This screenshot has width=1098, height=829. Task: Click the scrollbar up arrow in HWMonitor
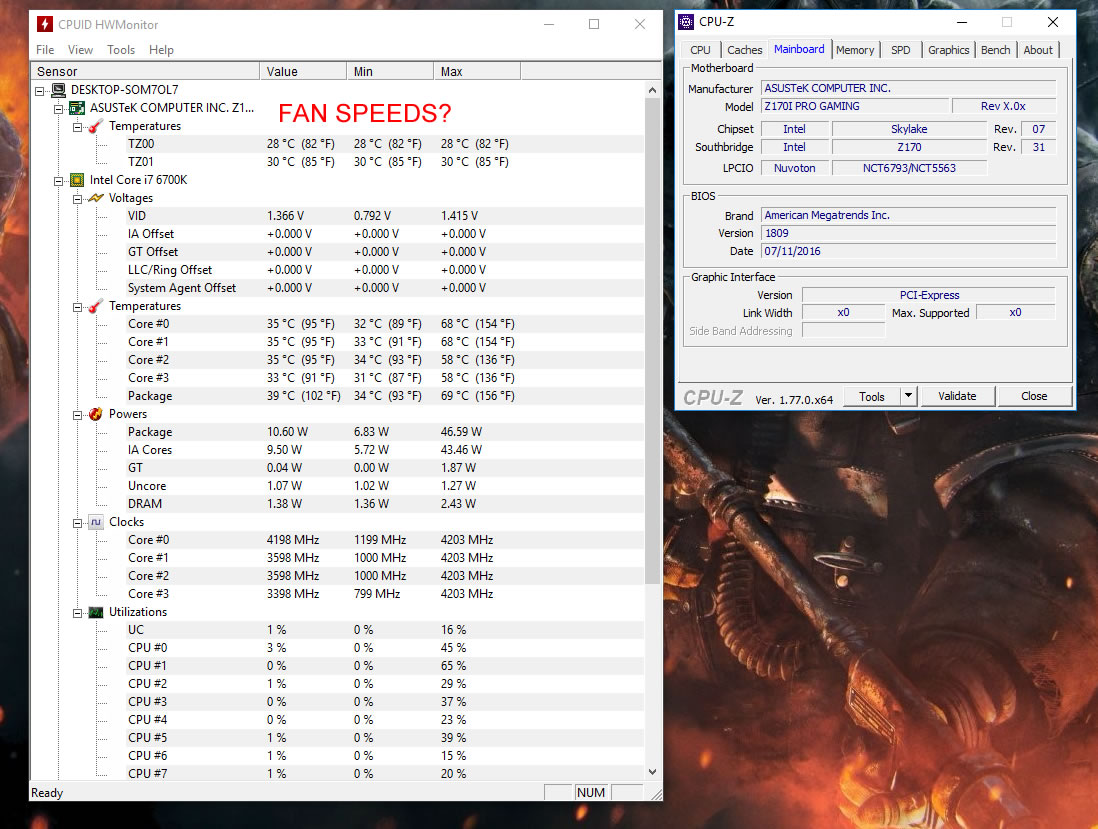[x=653, y=90]
